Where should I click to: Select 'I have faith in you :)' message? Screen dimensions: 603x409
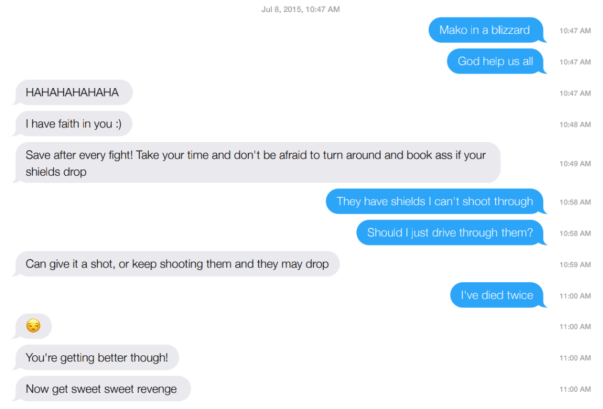pyautogui.click(x=73, y=124)
